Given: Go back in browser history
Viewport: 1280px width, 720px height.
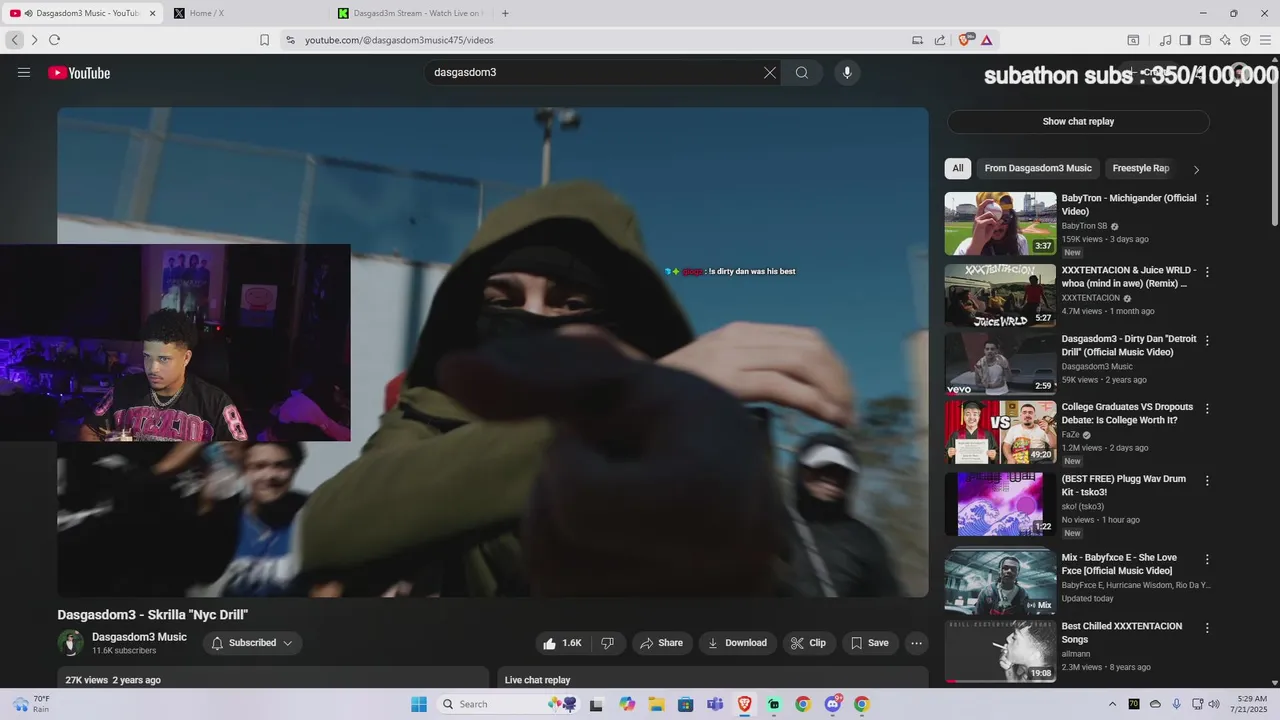Looking at the screenshot, I should pos(15,40).
